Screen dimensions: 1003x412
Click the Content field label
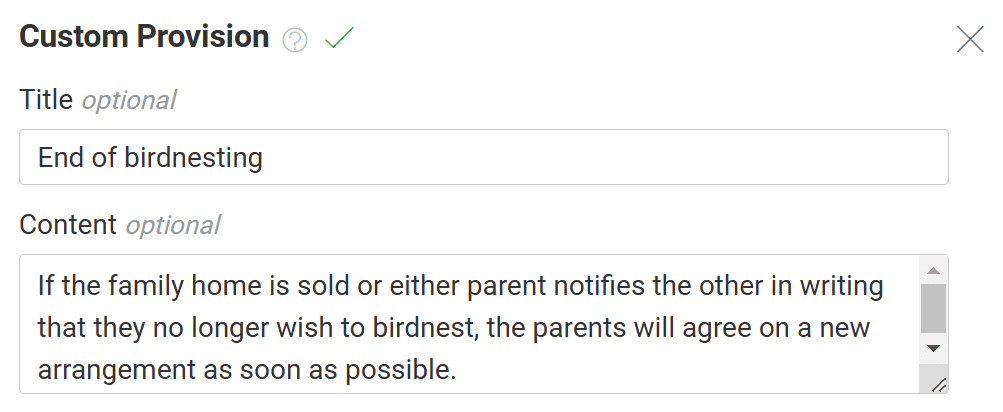pyautogui.click(x=68, y=225)
